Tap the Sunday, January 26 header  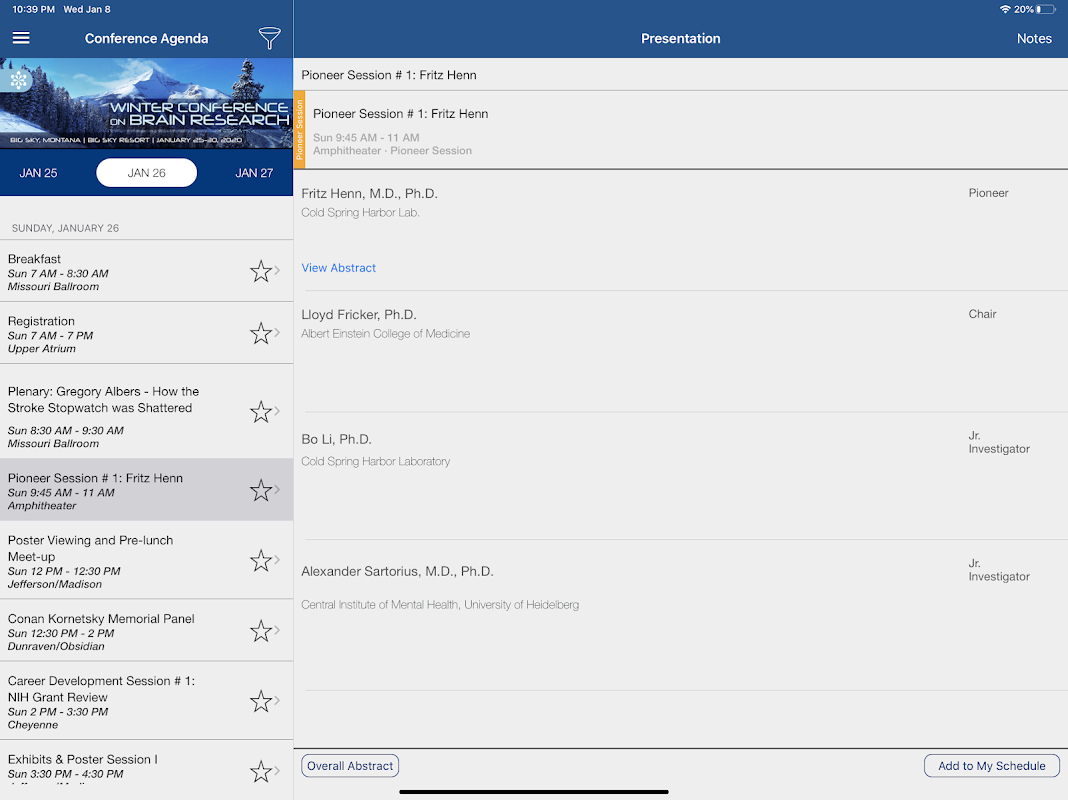pyautogui.click(x=65, y=228)
